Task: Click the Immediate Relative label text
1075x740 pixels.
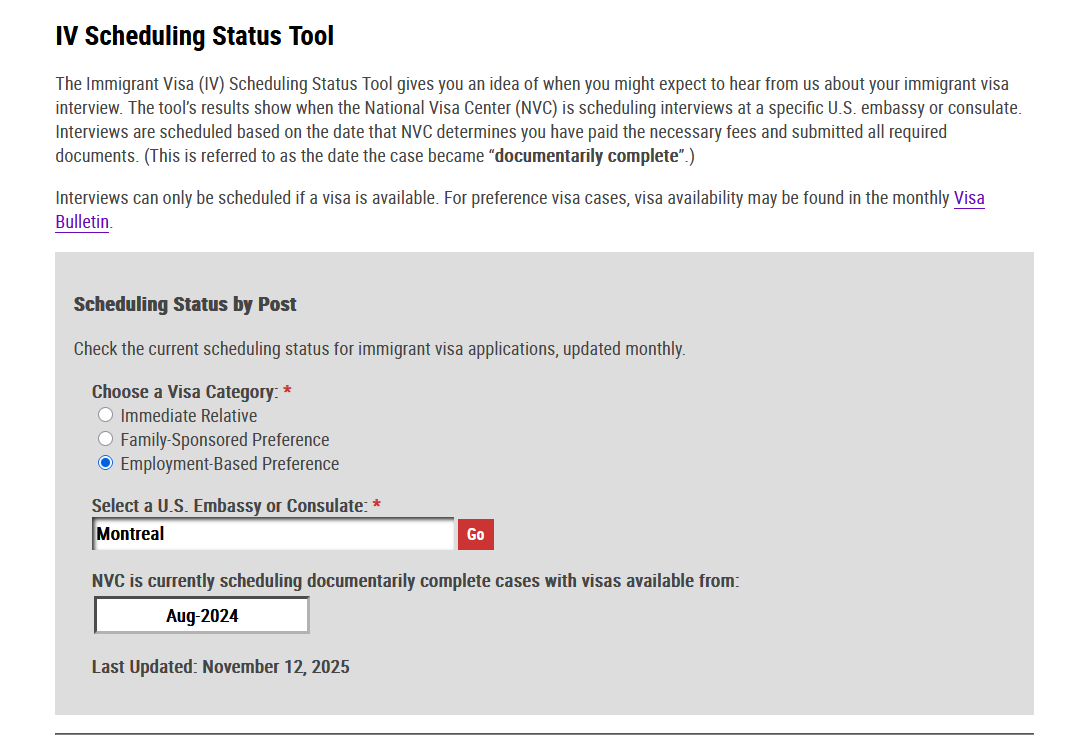Action: (188, 416)
